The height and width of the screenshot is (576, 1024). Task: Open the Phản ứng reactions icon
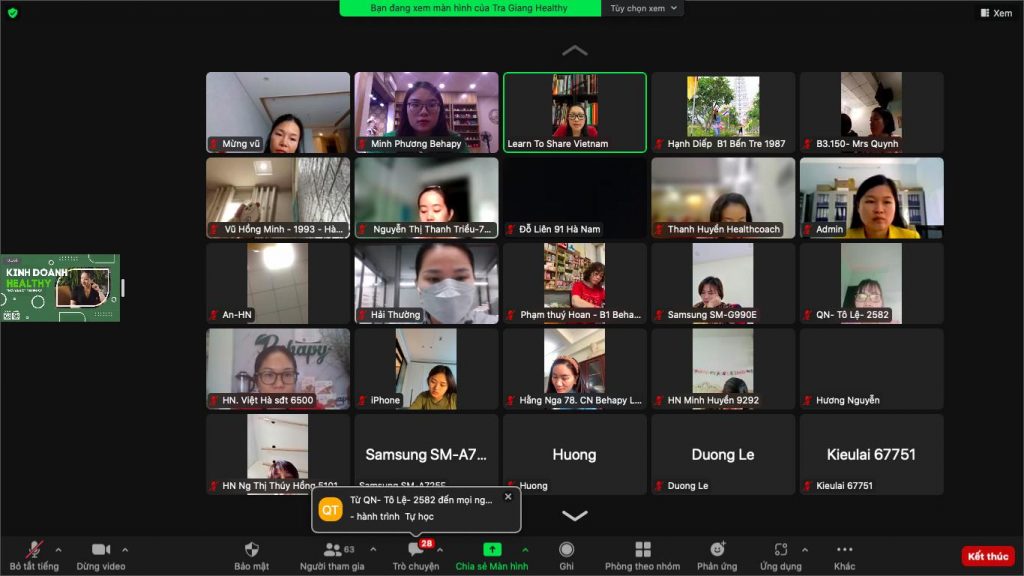pos(717,549)
